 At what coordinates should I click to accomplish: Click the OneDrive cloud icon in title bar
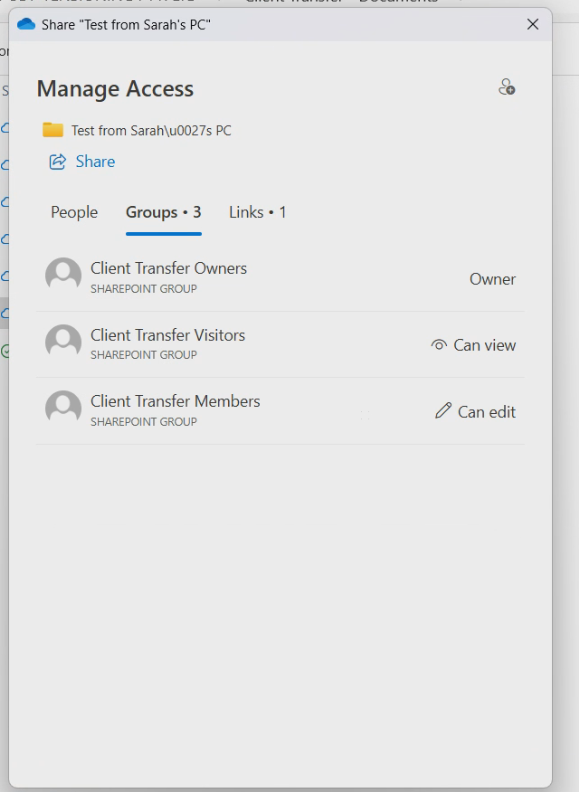[26, 24]
